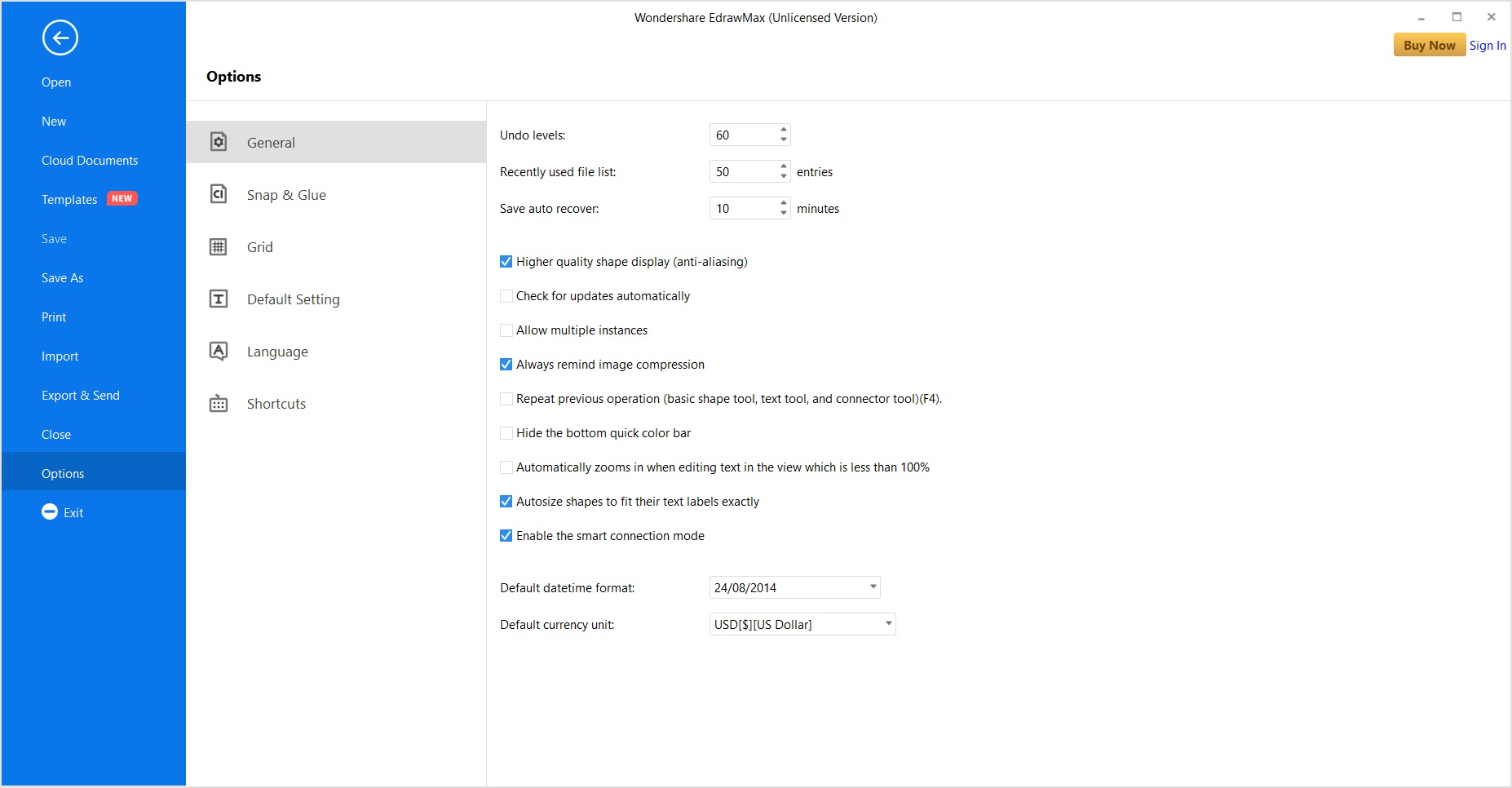Open the Grid settings page
Screen dimensions: 1512x788
pyautogui.click(x=259, y=246)
